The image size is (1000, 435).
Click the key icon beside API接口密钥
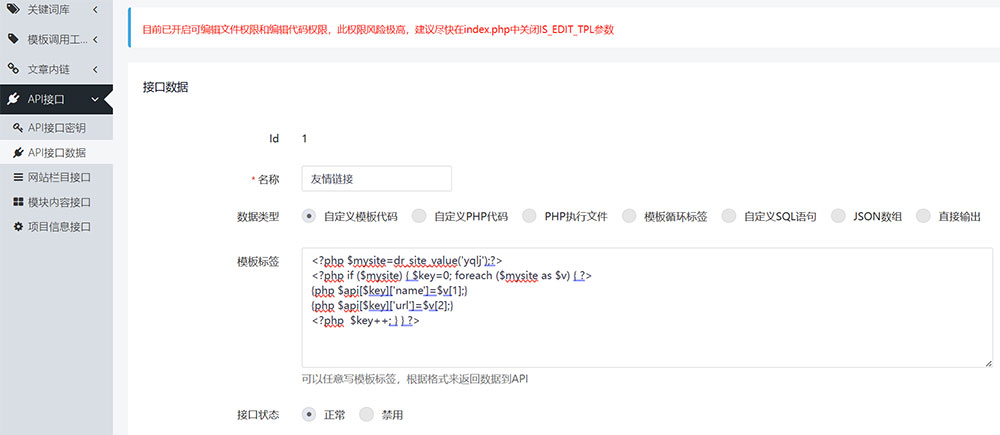(18, 128)
